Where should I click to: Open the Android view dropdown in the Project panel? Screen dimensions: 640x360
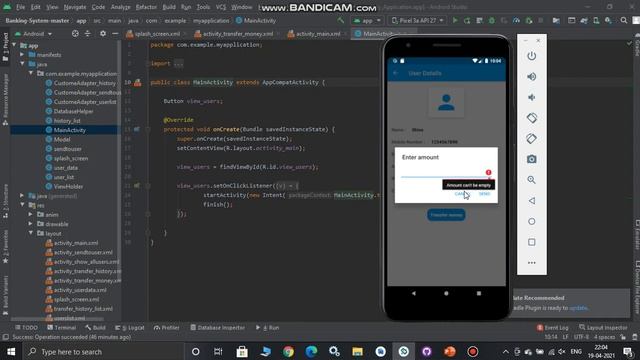(33, 33)
